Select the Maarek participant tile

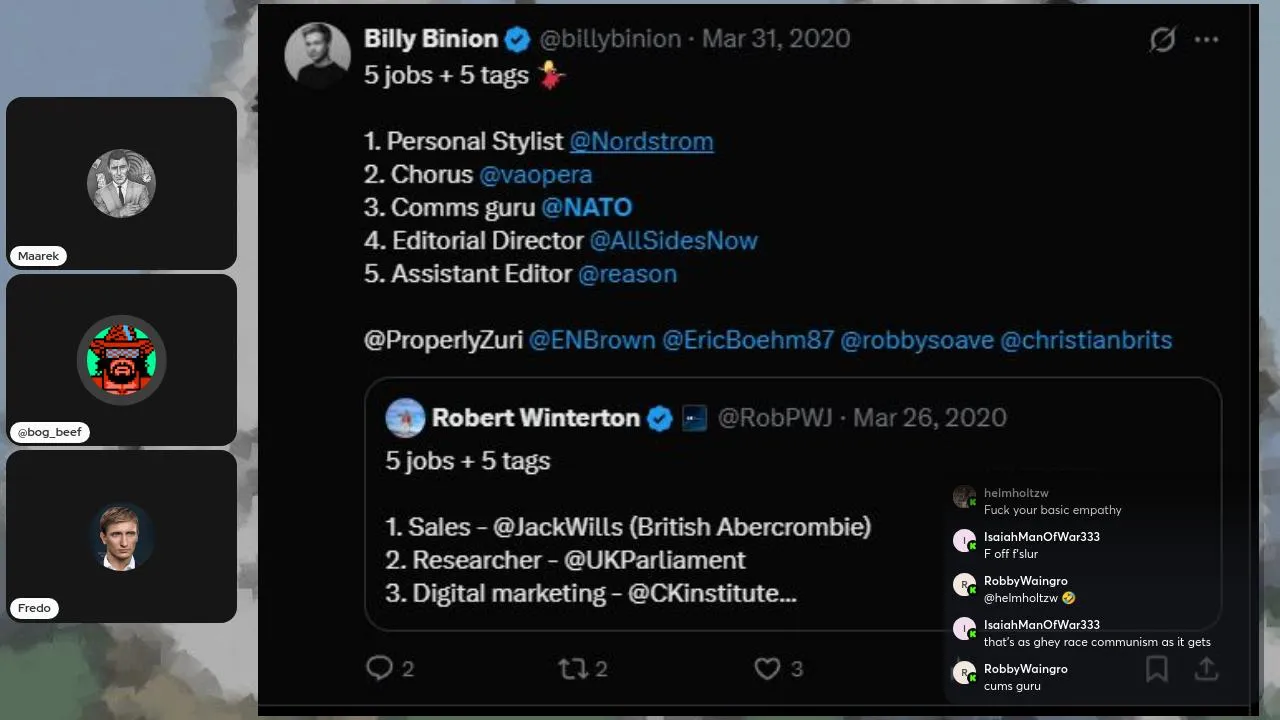point(121,183)
